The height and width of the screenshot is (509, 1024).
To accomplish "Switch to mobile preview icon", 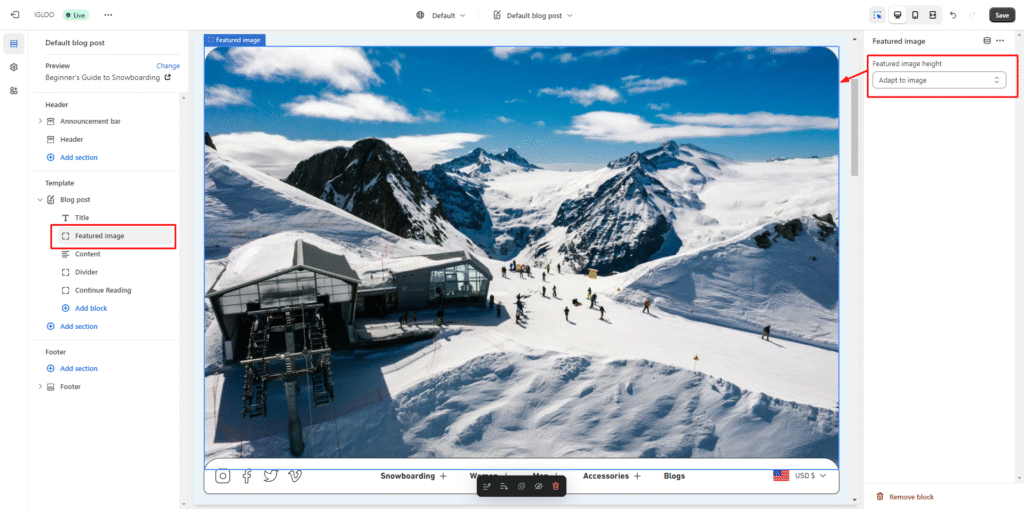I will (914, 15).
